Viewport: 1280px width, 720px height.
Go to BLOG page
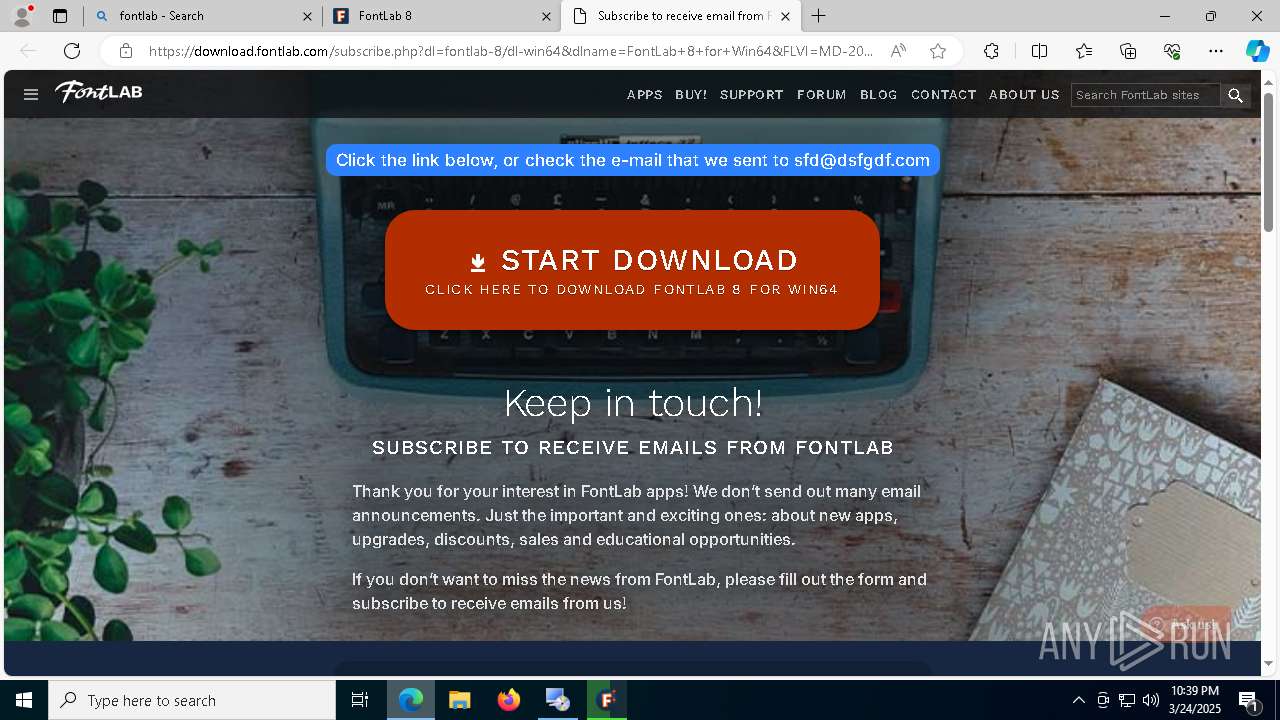[879, 95]
